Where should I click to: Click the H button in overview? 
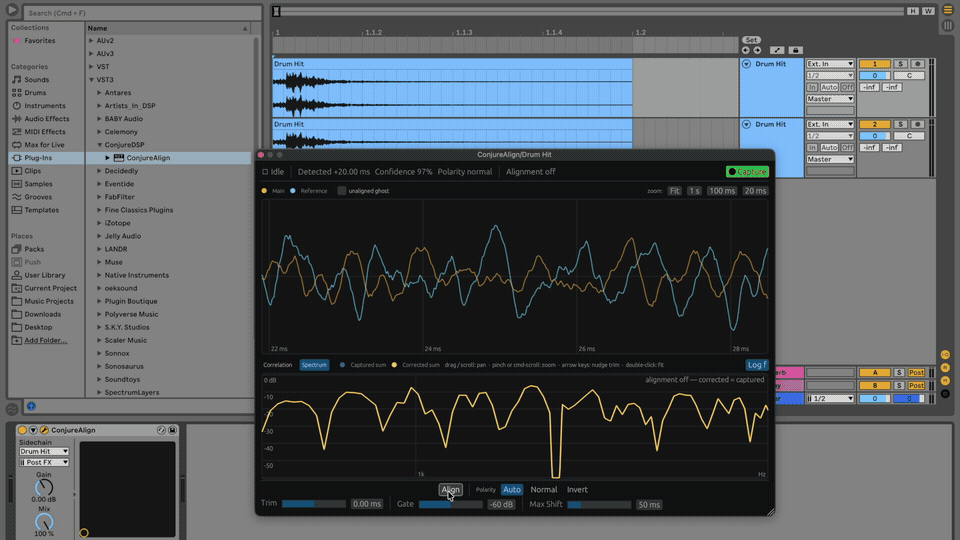click(913, 11)
